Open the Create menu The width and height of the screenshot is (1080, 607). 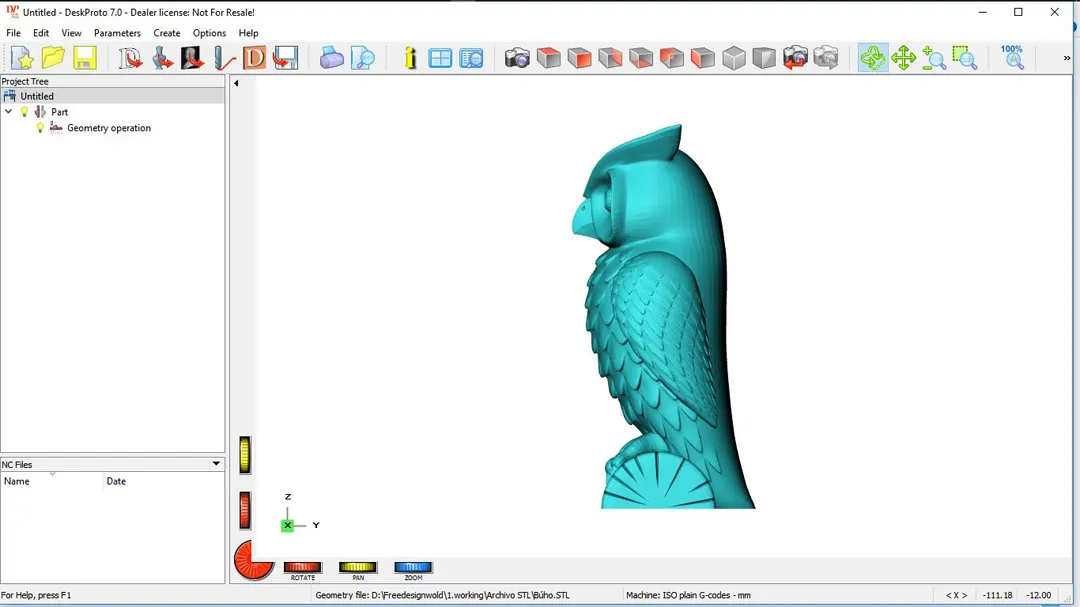tap(167, 33)
